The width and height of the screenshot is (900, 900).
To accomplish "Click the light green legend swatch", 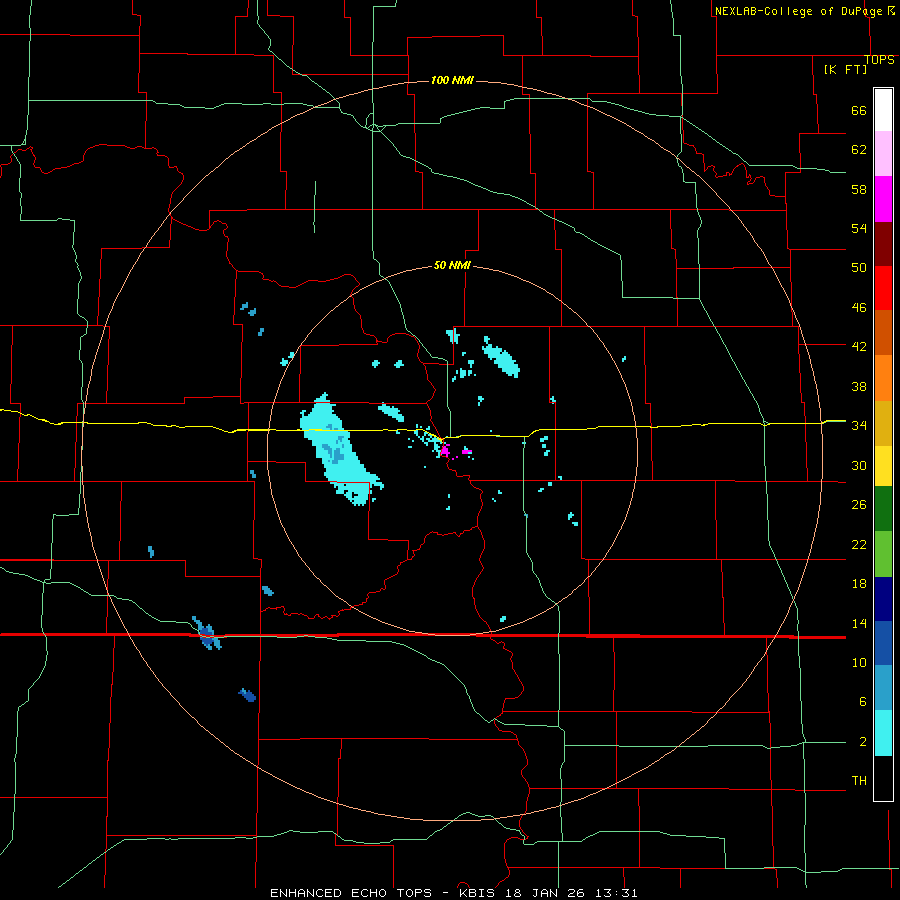I will coord(883,554).
